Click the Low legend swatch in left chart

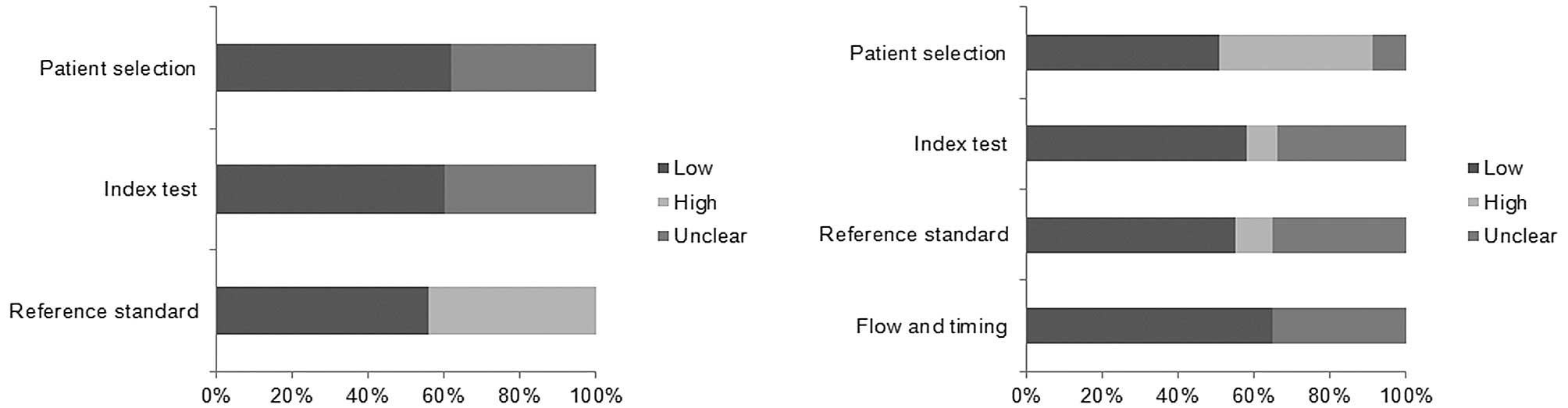point(664,169)
